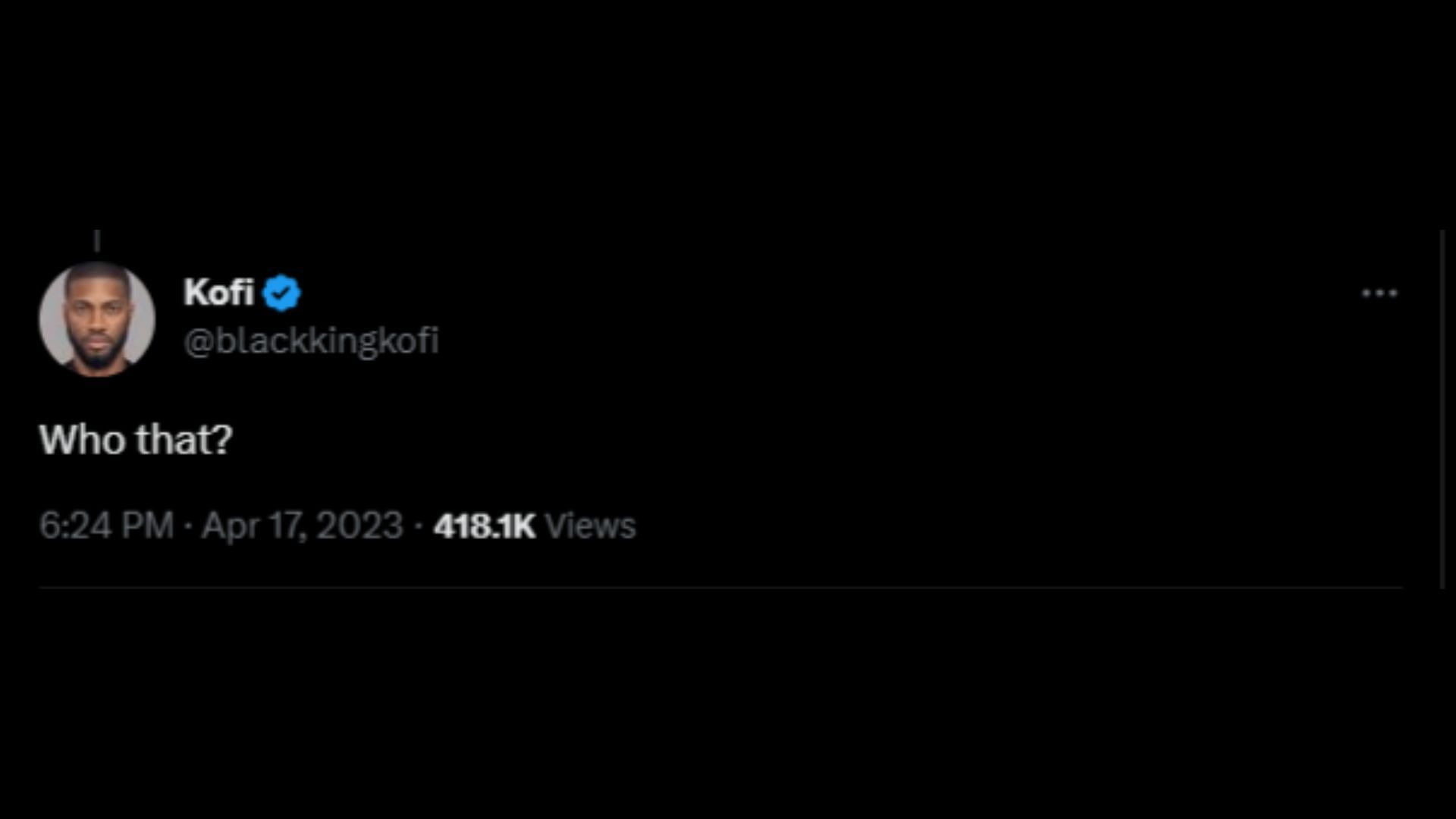This screenshot has height=819, width=1456.
Task: Click the word that? in the tweet
Action: [184, 439]
